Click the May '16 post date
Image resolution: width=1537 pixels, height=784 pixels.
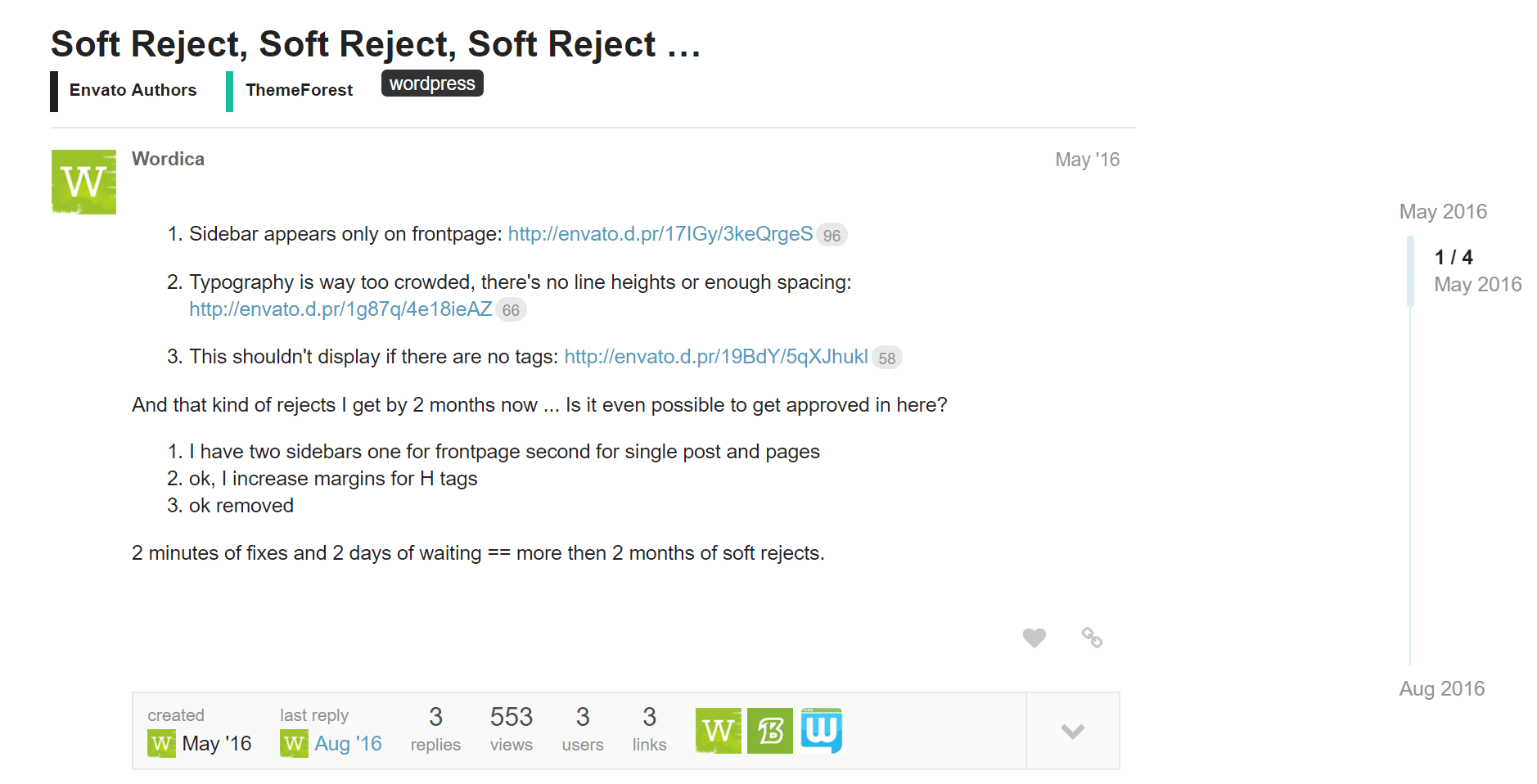[x=1087, y=160]
